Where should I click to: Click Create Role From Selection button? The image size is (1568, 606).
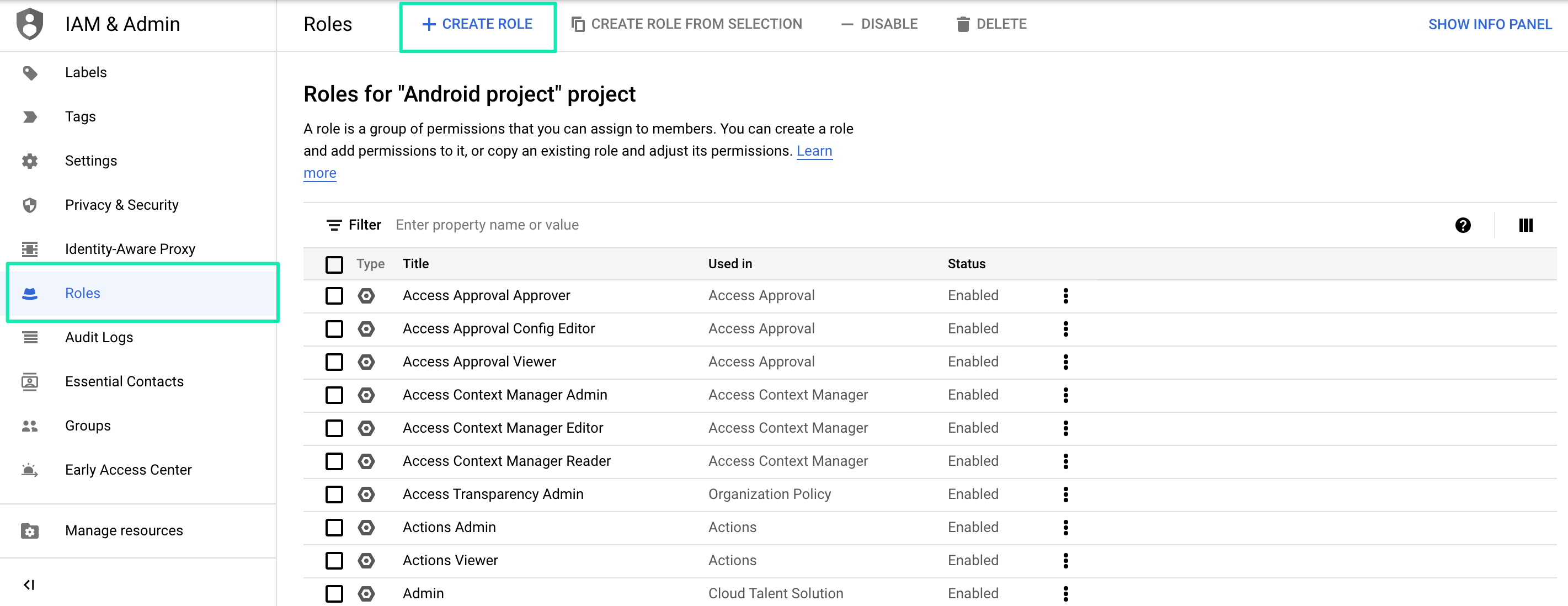[x=686, y=24]
